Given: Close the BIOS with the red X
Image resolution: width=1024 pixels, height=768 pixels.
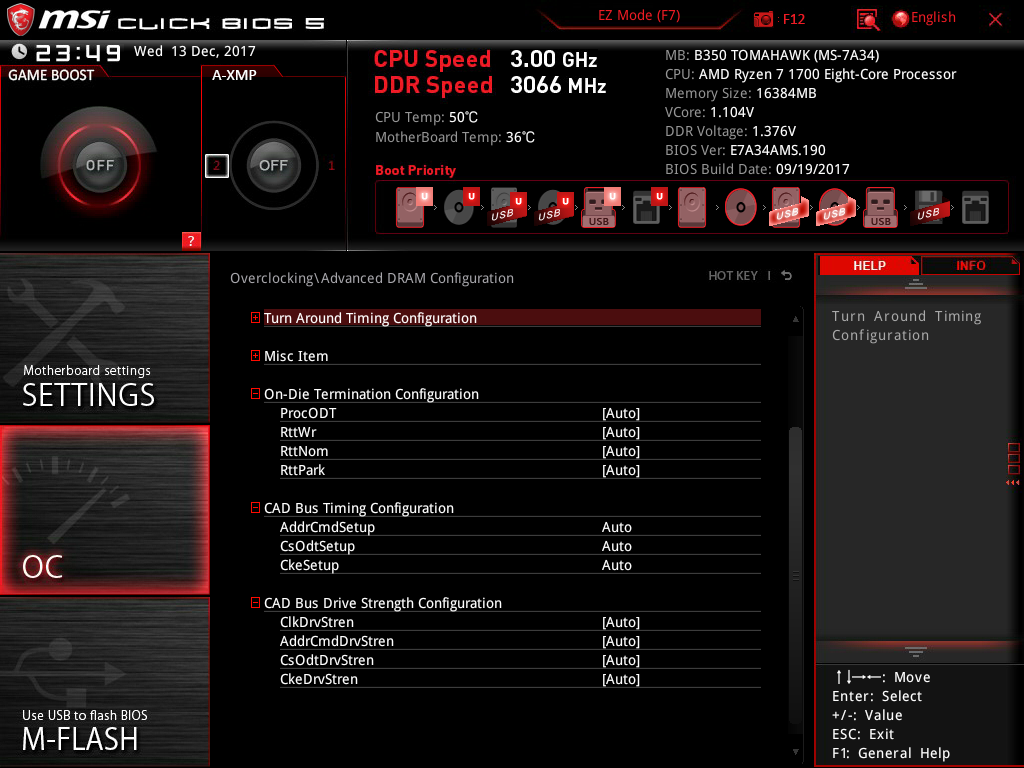Looking at the screenshot, I should click(995, 20).
